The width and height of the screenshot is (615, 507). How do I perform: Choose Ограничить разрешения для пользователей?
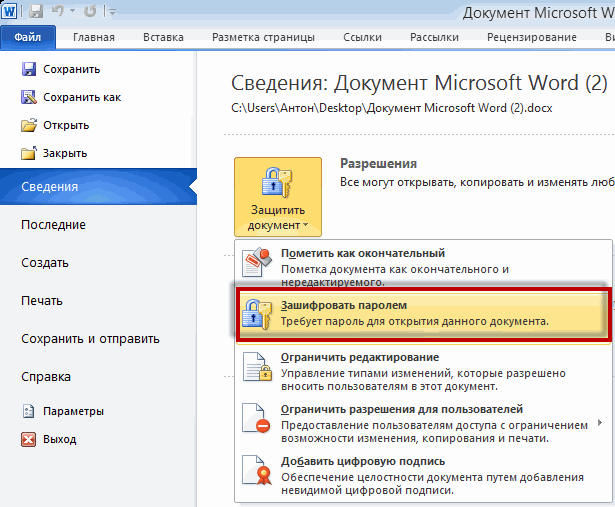[x=424, y=423]
